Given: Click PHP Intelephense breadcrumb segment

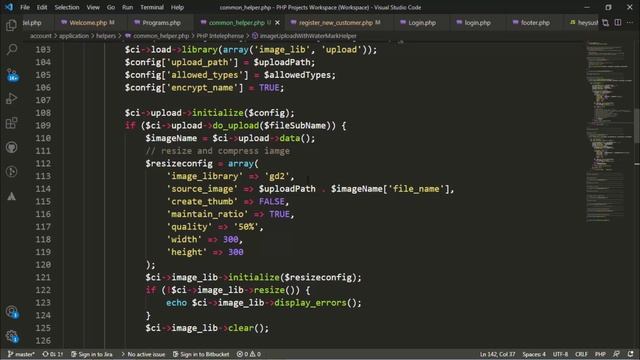Looking at the screenshot, I should tap(220, 36).
